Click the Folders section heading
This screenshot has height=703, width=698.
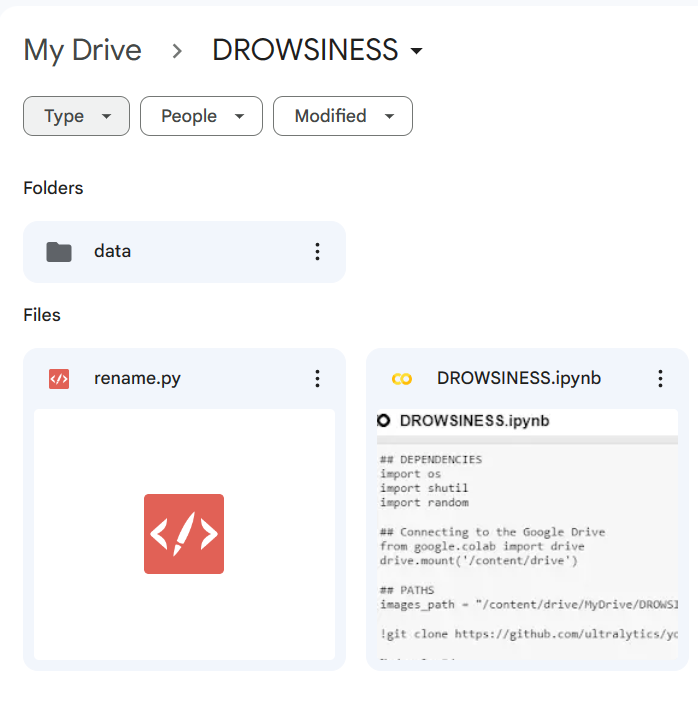pyautogui.click(x=53, y=188)
